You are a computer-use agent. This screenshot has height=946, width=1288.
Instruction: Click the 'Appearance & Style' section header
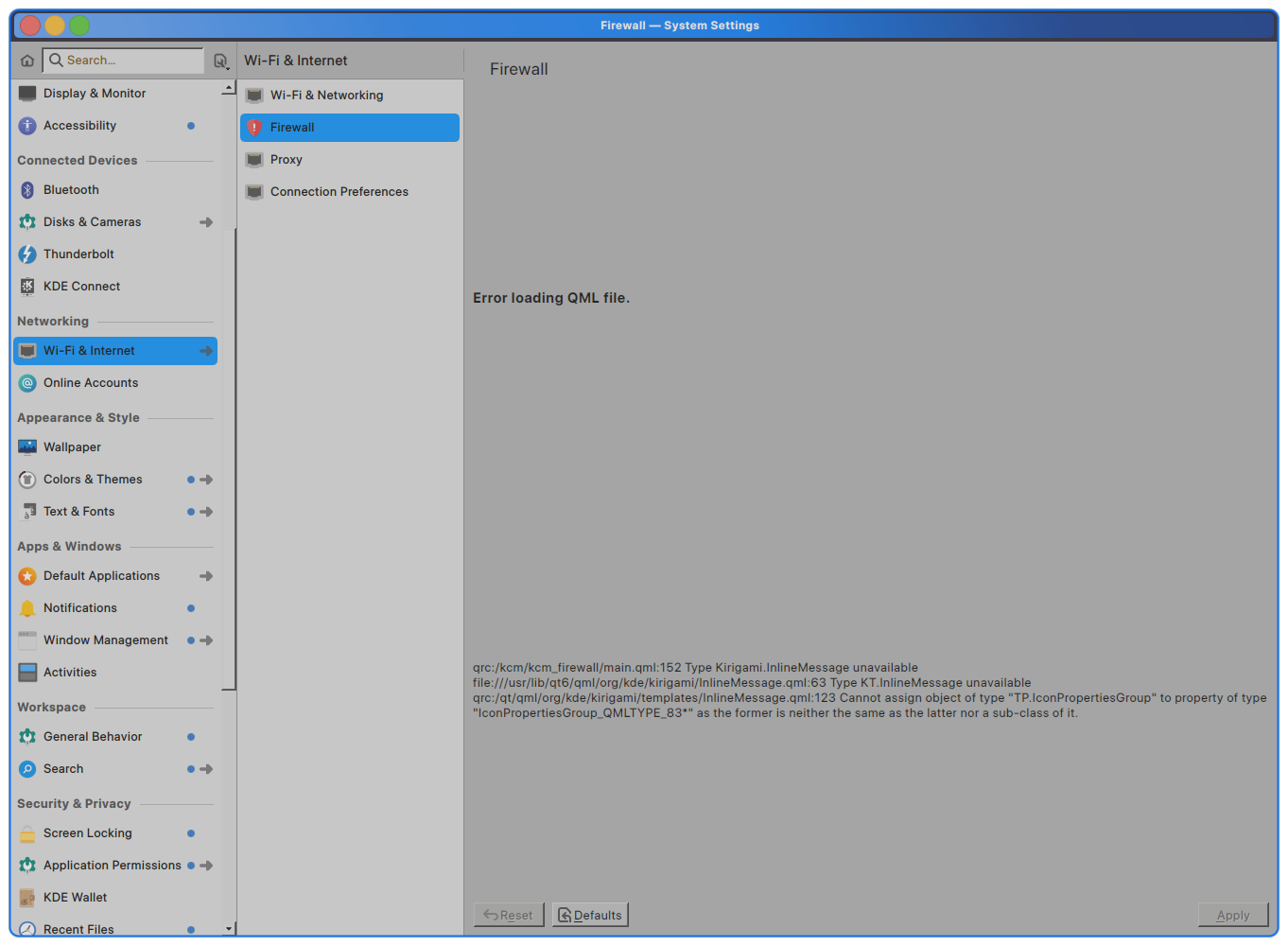pos(78,418)
